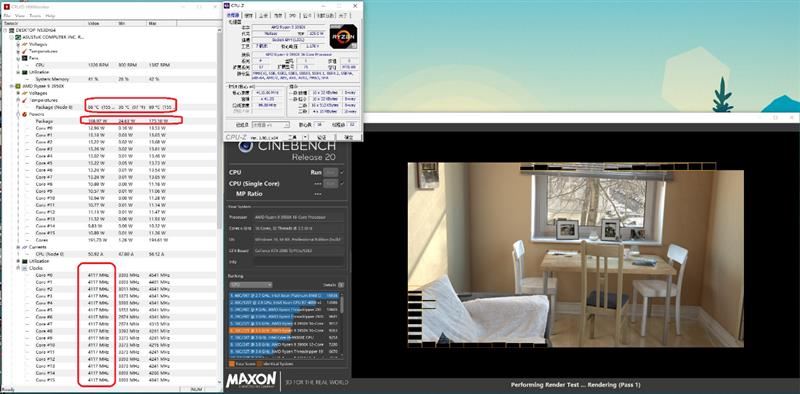Click the Voltages icon under AMD Ryzen 9
The image size is (800, 394).
tap(24, 93)
